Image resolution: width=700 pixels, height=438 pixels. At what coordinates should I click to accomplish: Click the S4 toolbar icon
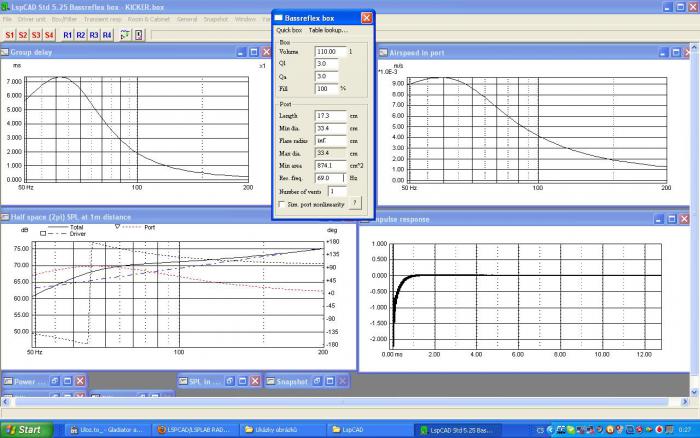tap(49, 35)
